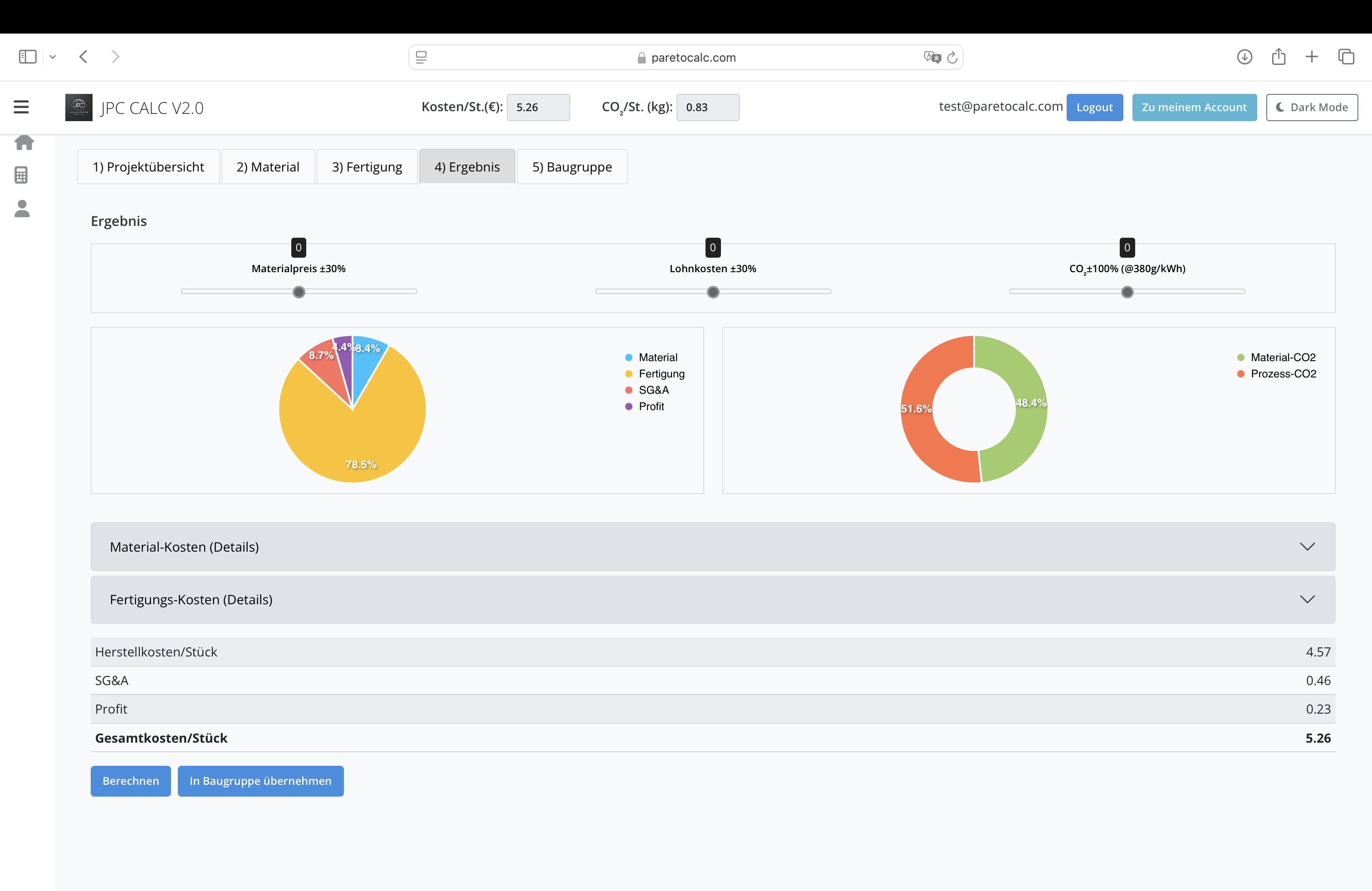Open the user profile sidebar icon
Image resolution: width=1372 pixels, height=891 pixels.
click(x=22, y=209)
